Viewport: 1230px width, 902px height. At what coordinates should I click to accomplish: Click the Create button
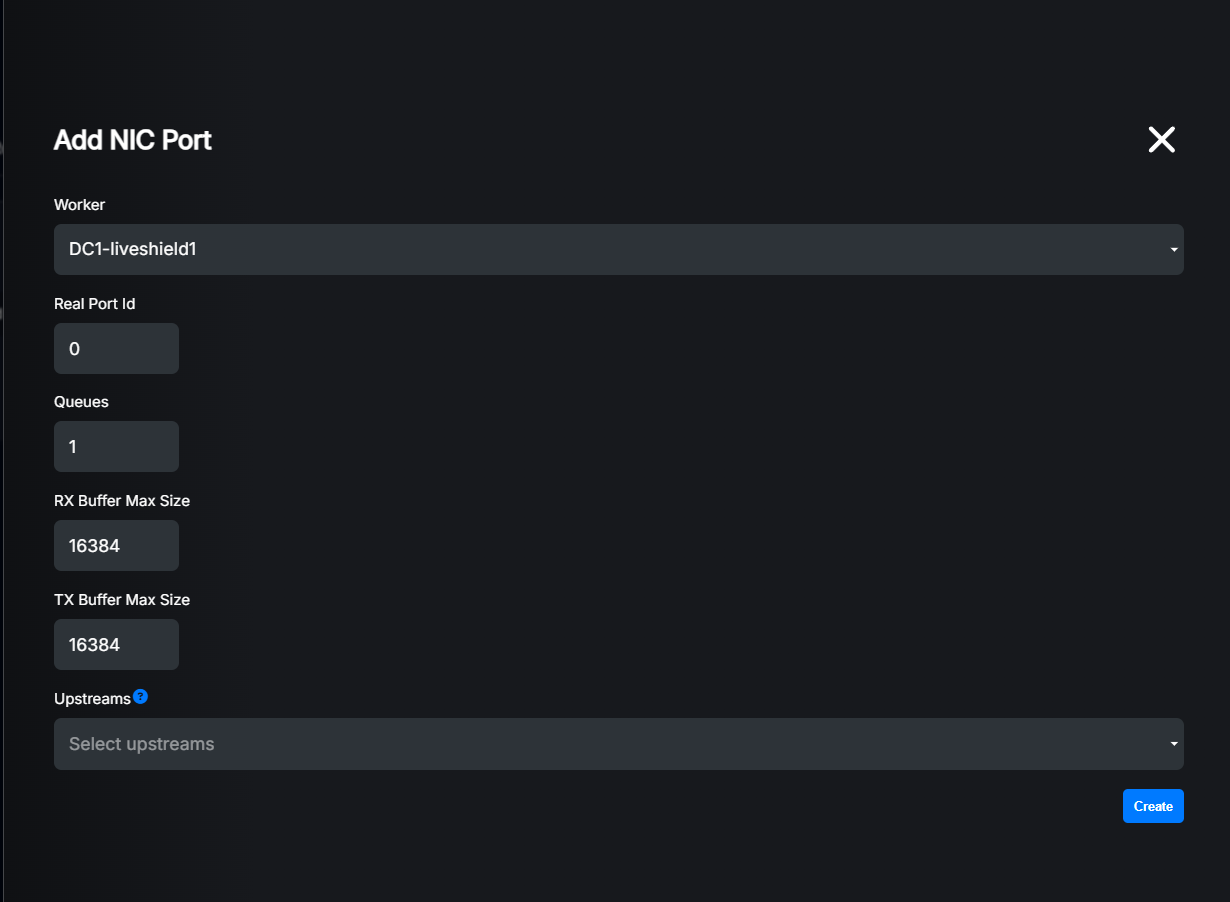pyautogui.click(x=1153, y=806)
